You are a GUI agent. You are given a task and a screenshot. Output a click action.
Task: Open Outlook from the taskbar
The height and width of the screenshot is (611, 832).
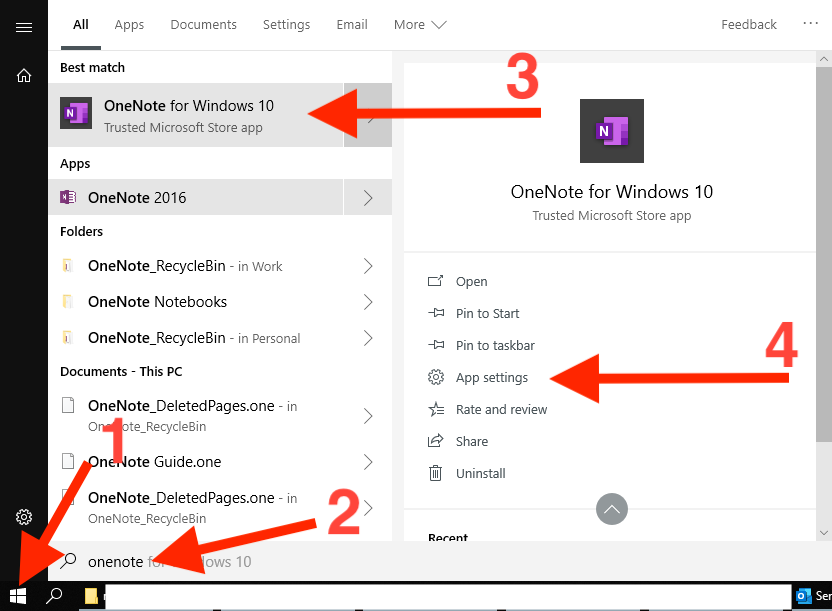[x=804, y=596]
